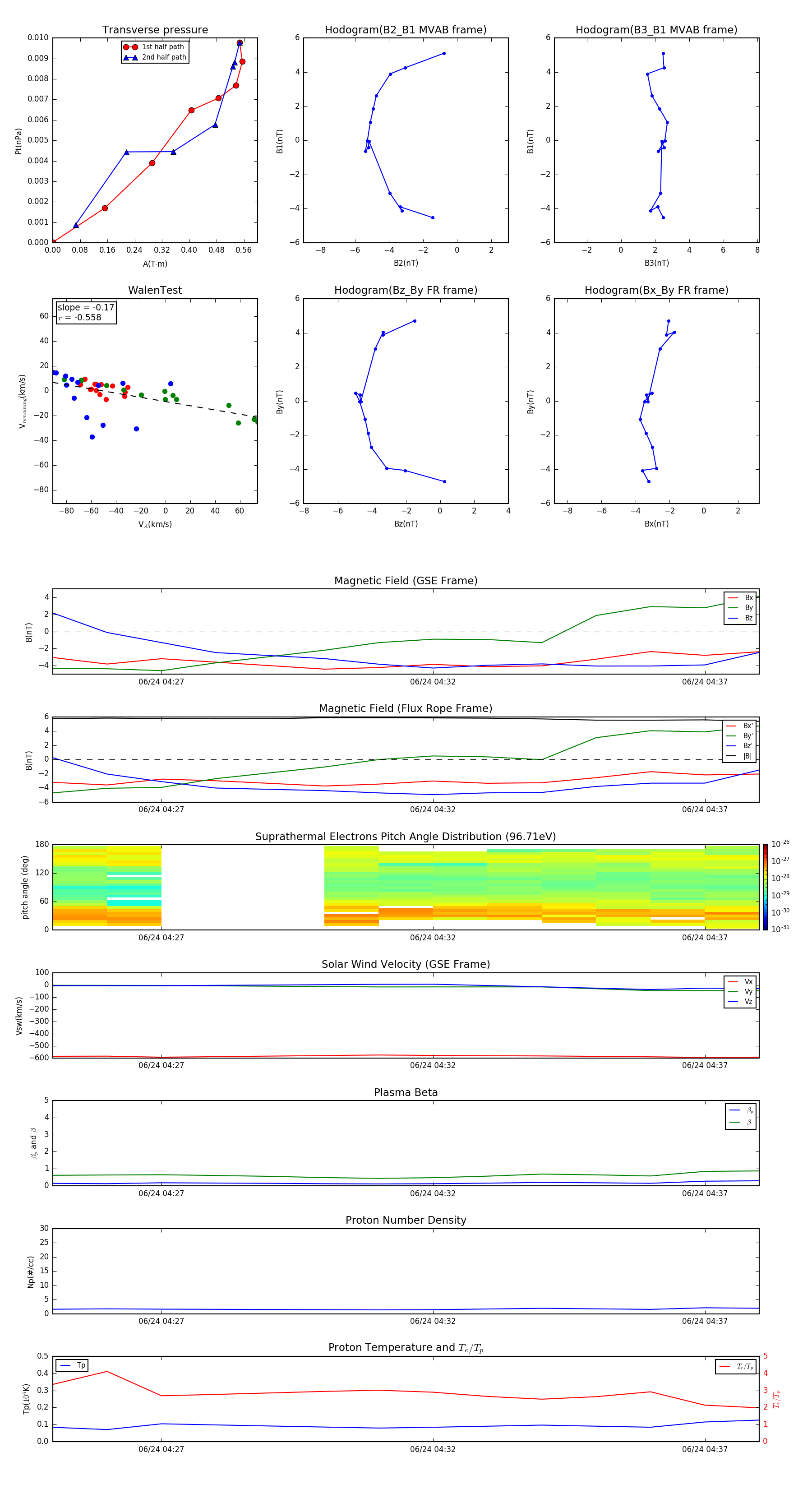
Task: Click the 'Proton Temperature and Te/Tp' title
Action: click(406, 1348)
